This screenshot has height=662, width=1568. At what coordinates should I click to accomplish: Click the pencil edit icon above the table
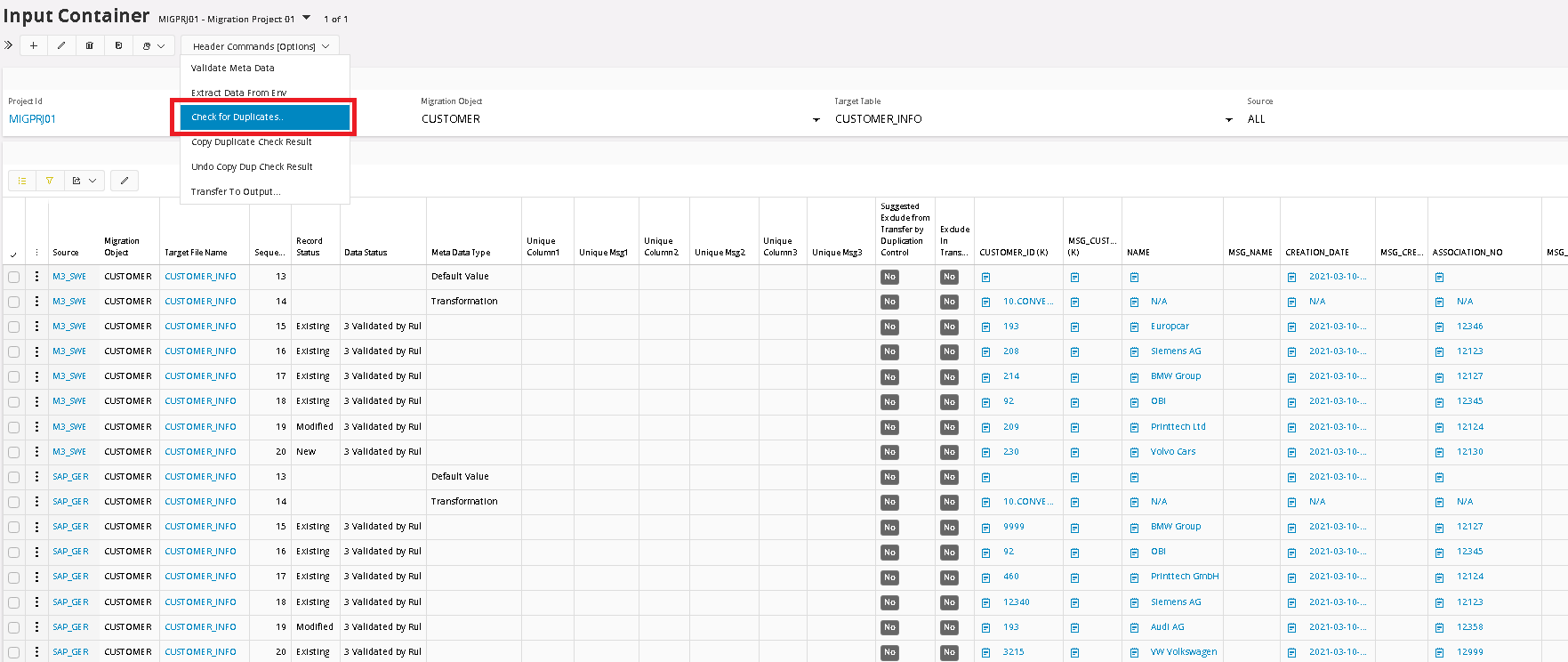(125, 181)
